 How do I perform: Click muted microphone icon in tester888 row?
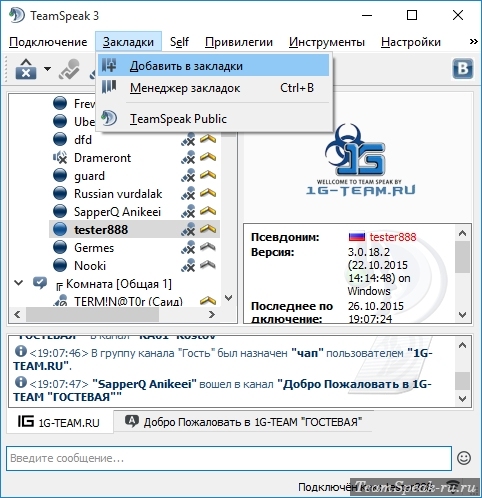[x=188, y=230]
